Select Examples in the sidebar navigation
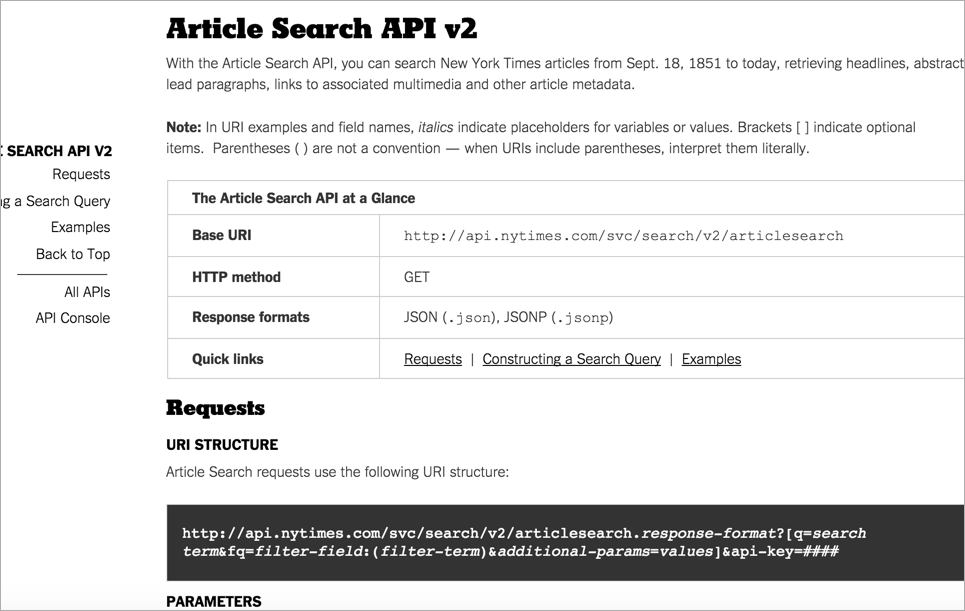 pos(80,227)
